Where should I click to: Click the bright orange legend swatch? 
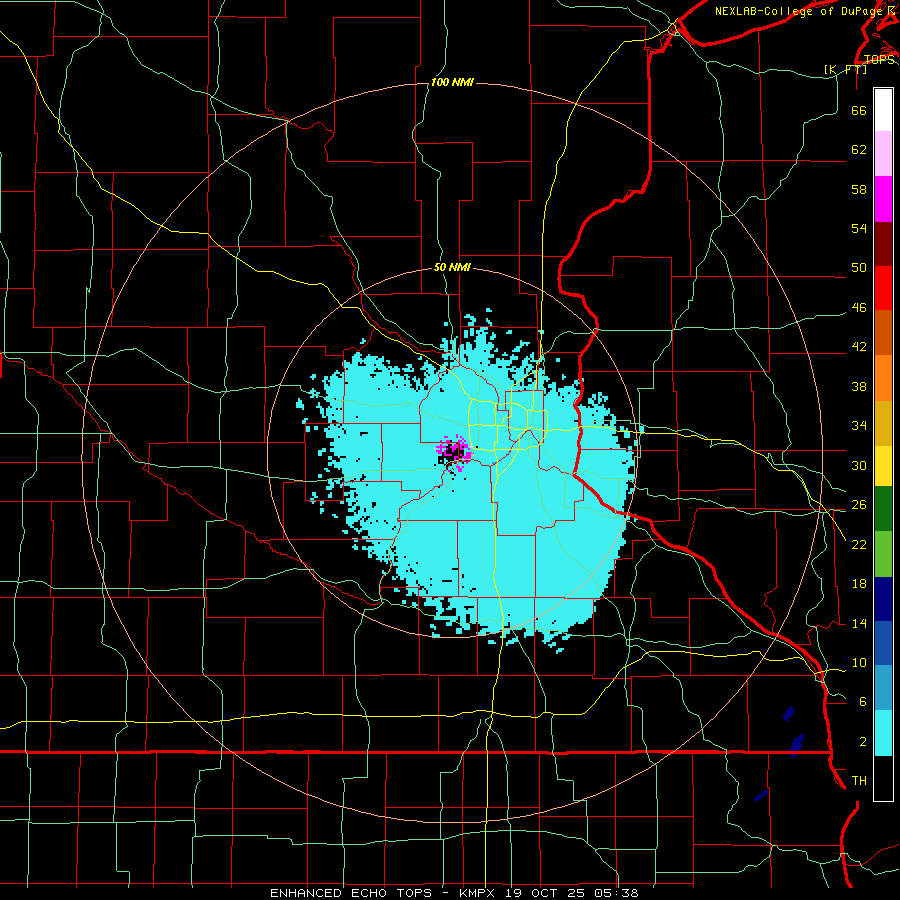pyautogui.click(x=883, y=378)
